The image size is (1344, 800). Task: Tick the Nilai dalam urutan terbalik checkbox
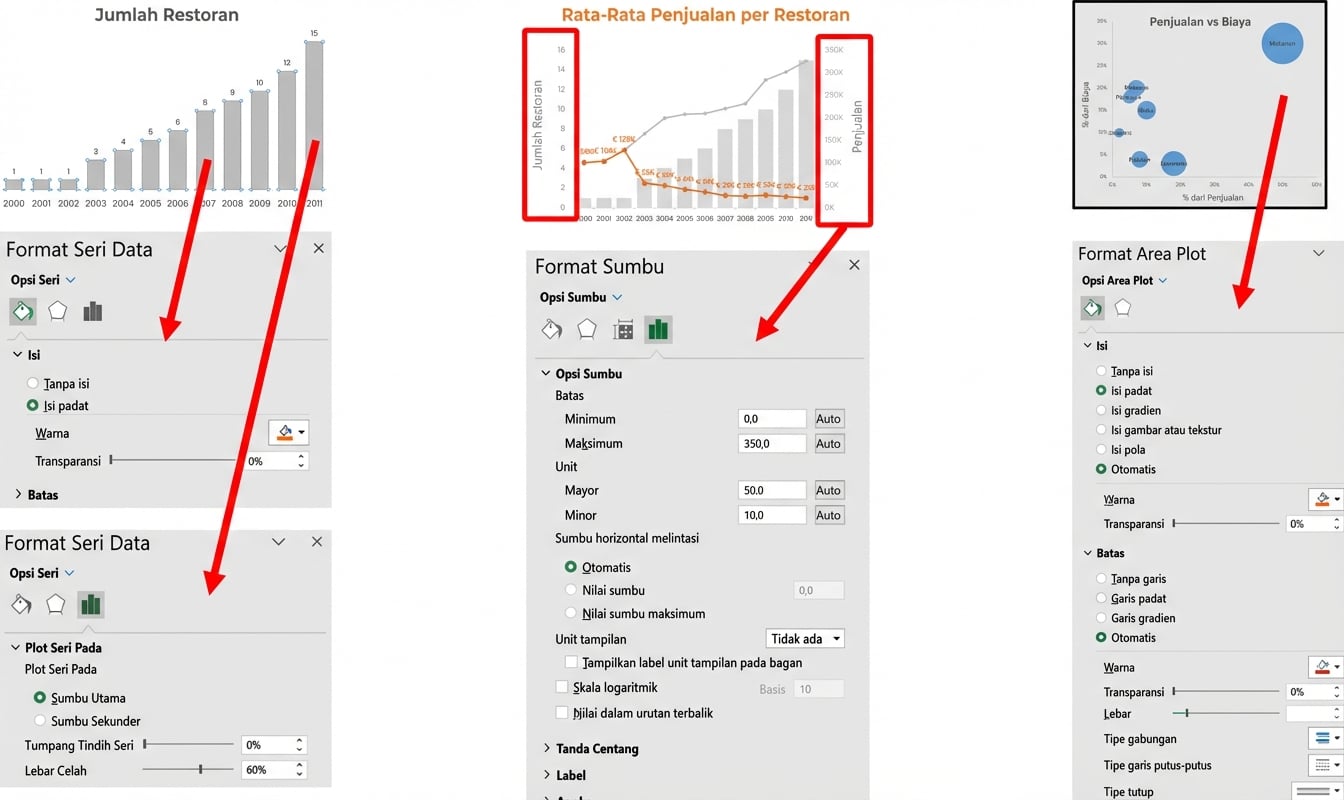(x=562, y=713)
